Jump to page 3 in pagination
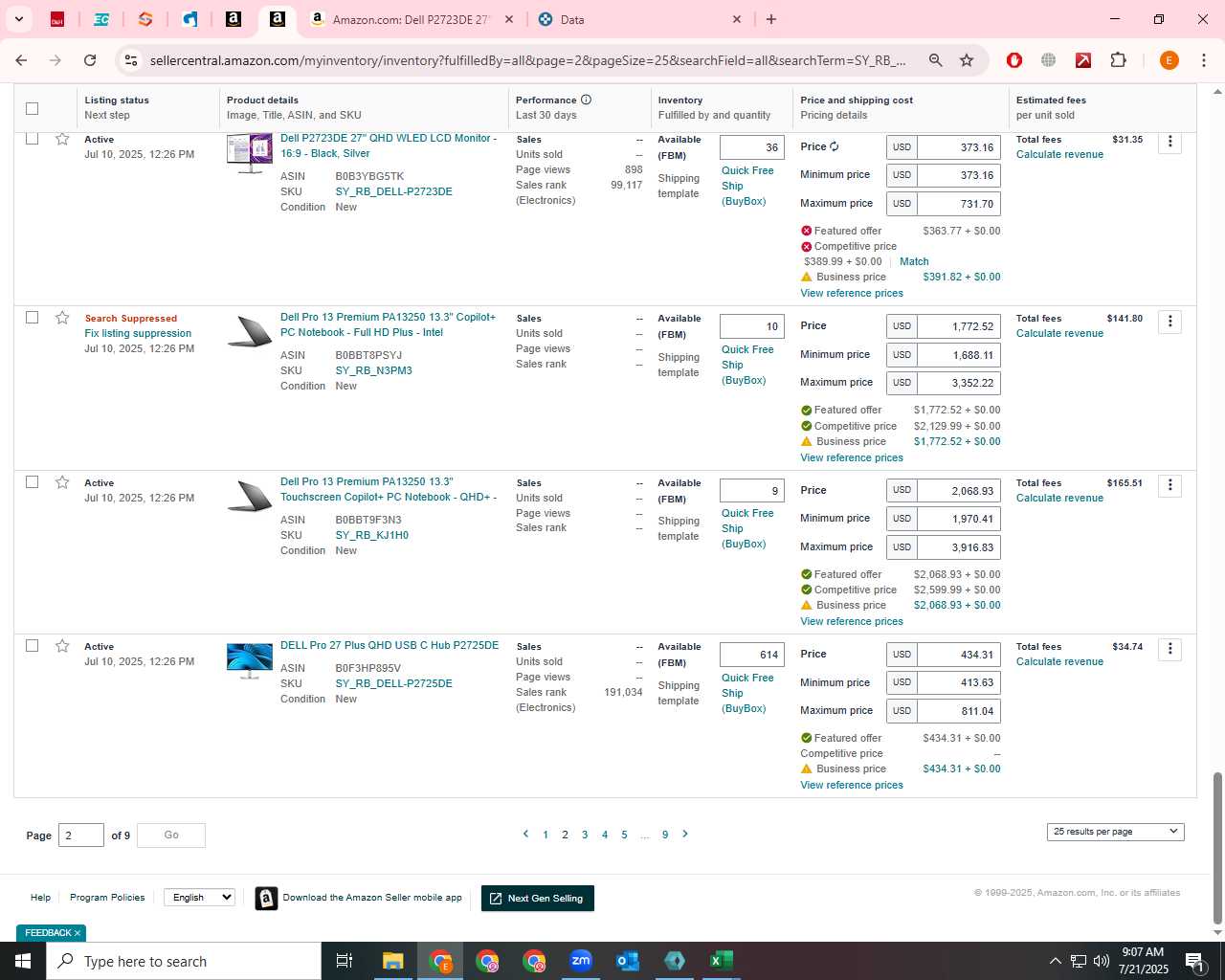The width and height of the screenshot is (1225, 980). pyautogui.click(x=585, y=835)
